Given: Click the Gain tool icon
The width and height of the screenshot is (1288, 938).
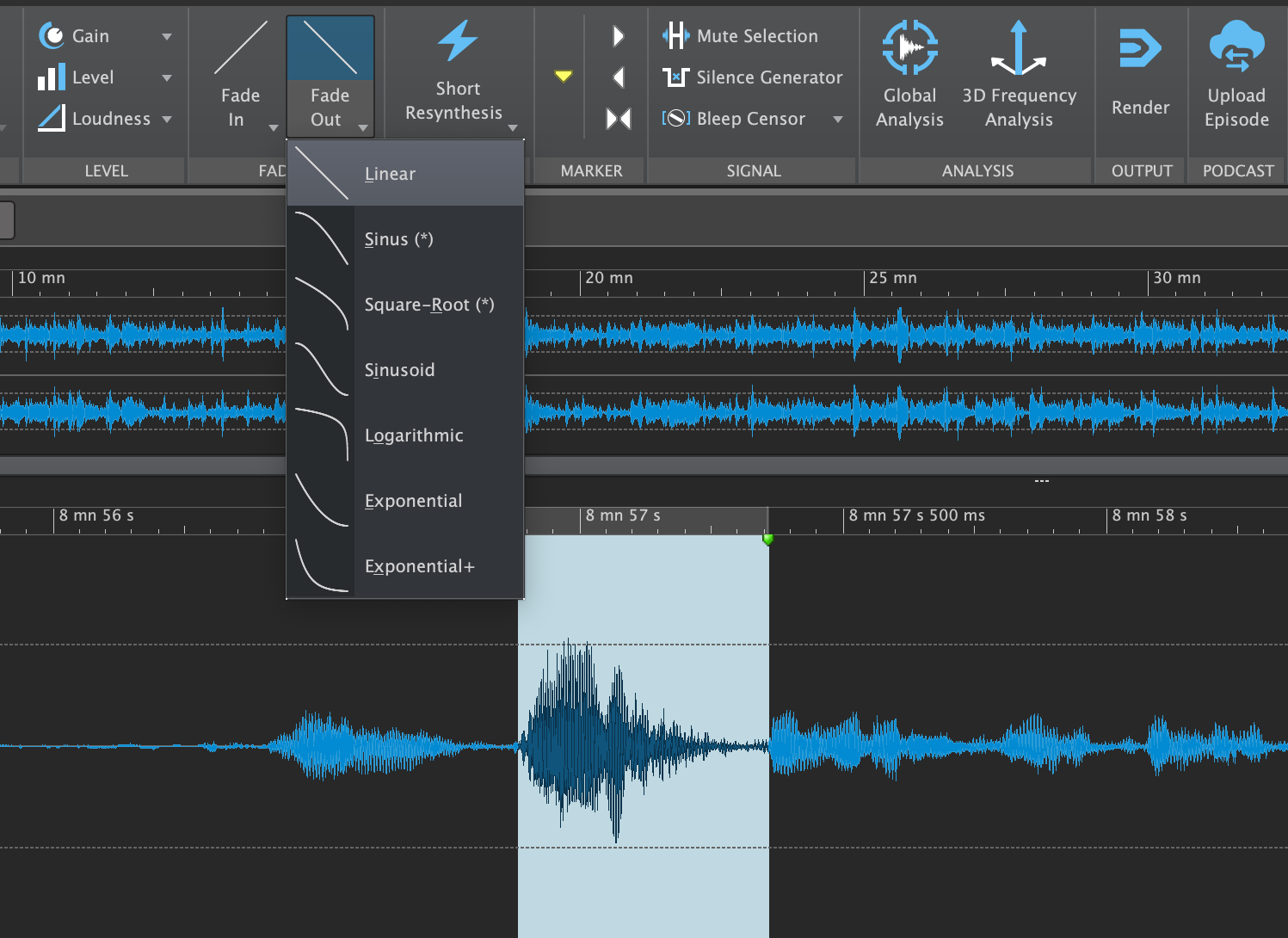Looking at the screenshot, I should point(52,36).
